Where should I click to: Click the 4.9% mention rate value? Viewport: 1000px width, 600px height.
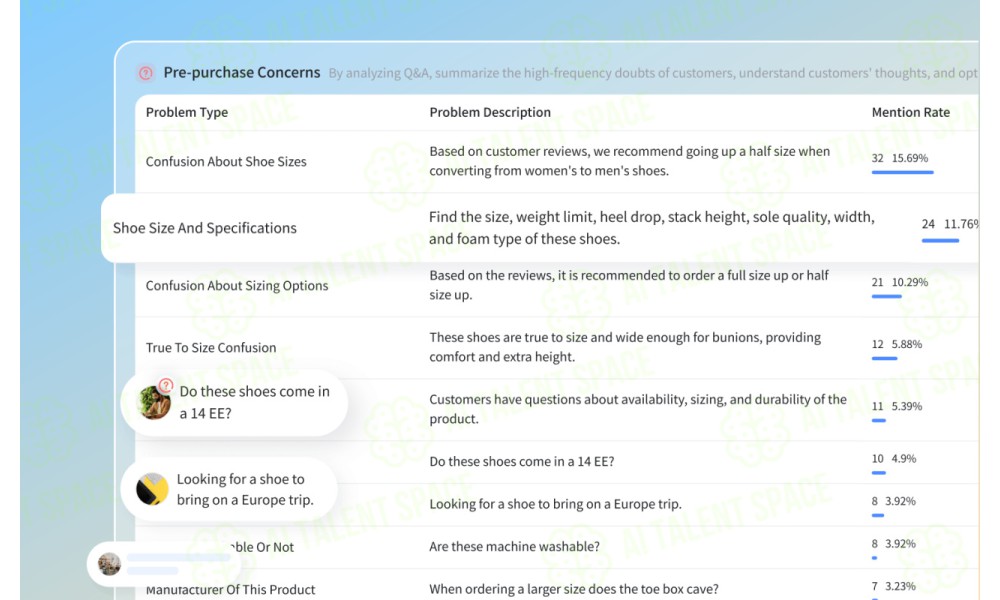pos(904,458)
